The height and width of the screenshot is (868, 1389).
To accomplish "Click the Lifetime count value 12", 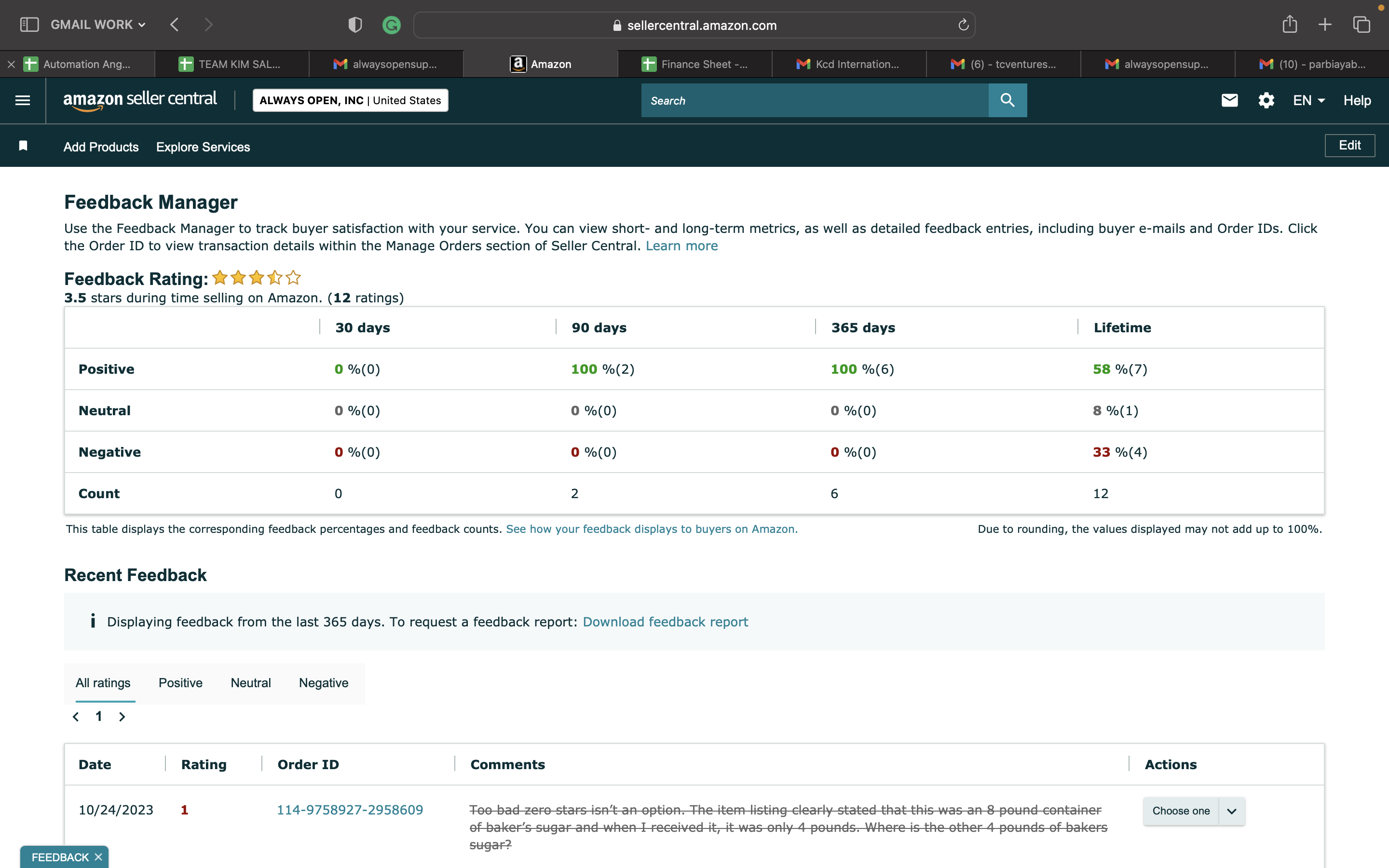I will [x=1100, y=493].
